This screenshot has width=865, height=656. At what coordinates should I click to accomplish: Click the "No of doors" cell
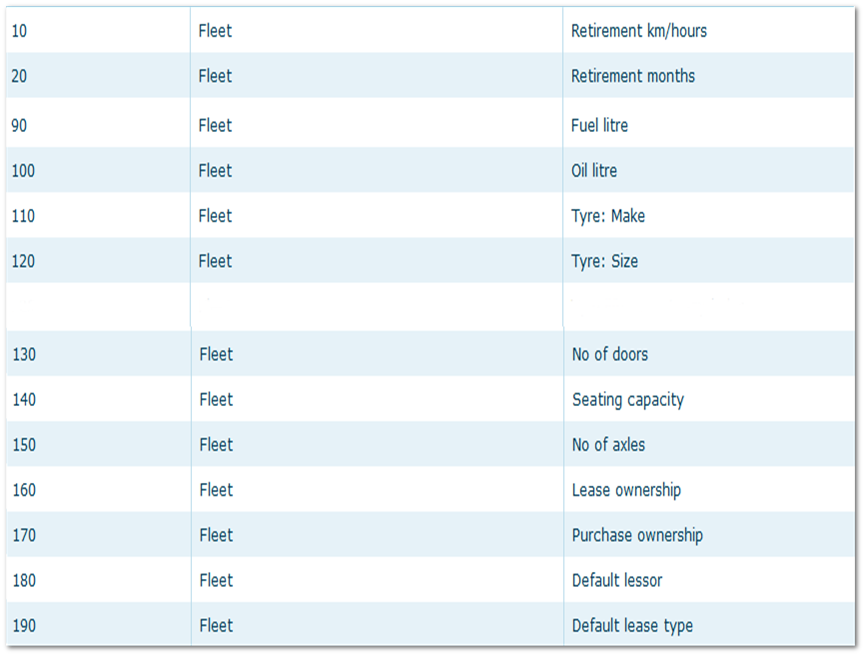click(x=609, y=354)
